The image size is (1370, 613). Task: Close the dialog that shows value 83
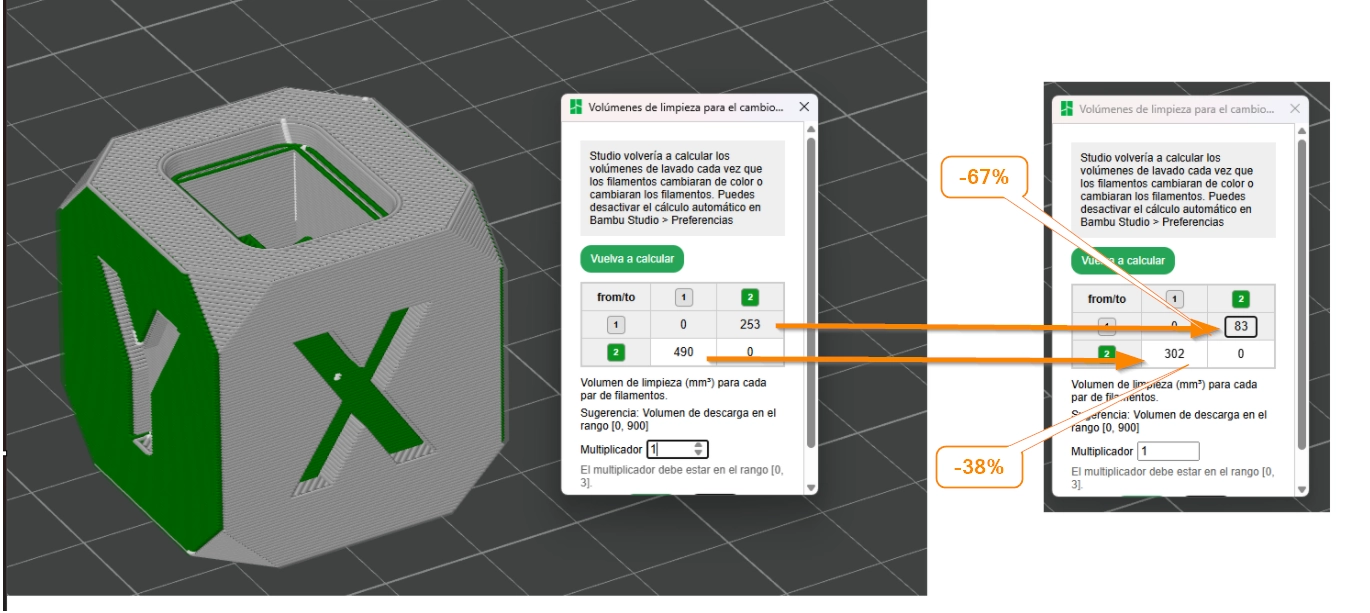tap(1295, 108)
